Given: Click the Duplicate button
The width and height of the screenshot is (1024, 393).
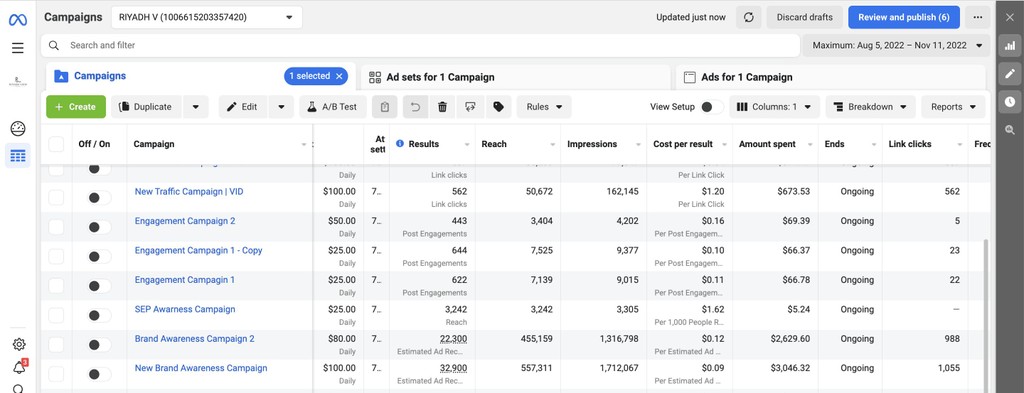Looking at the screenshot, I should pos(145,107).
